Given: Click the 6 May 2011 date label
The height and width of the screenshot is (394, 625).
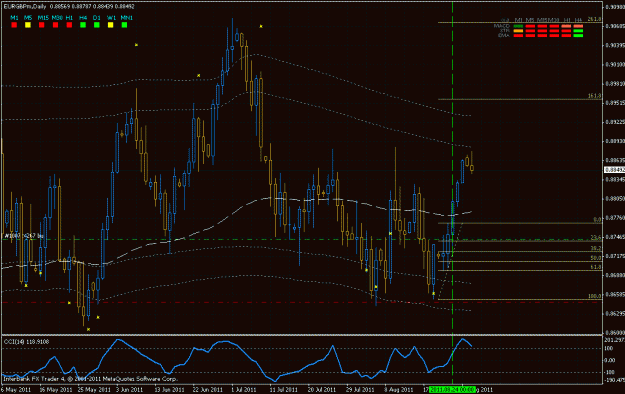Looking at the screenshot, I should pyautogui.click(x=16, y=390).
